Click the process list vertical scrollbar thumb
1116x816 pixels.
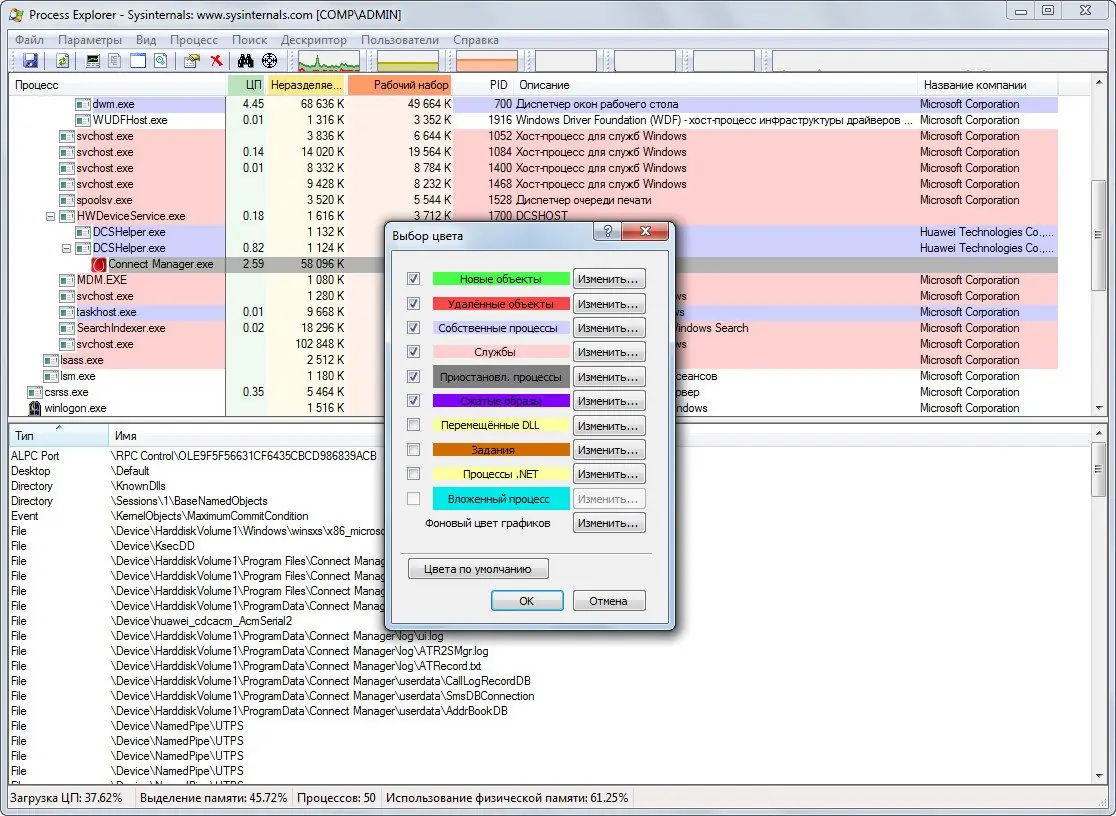1099,236
